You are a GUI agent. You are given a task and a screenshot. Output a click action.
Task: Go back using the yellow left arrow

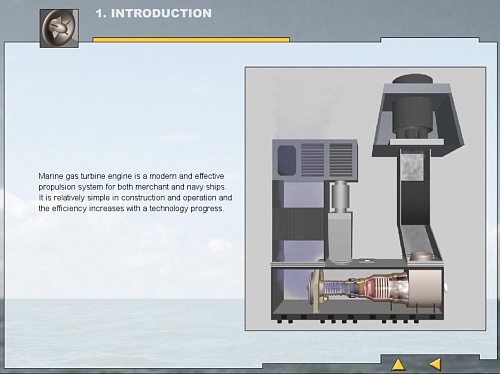point(435,364)
